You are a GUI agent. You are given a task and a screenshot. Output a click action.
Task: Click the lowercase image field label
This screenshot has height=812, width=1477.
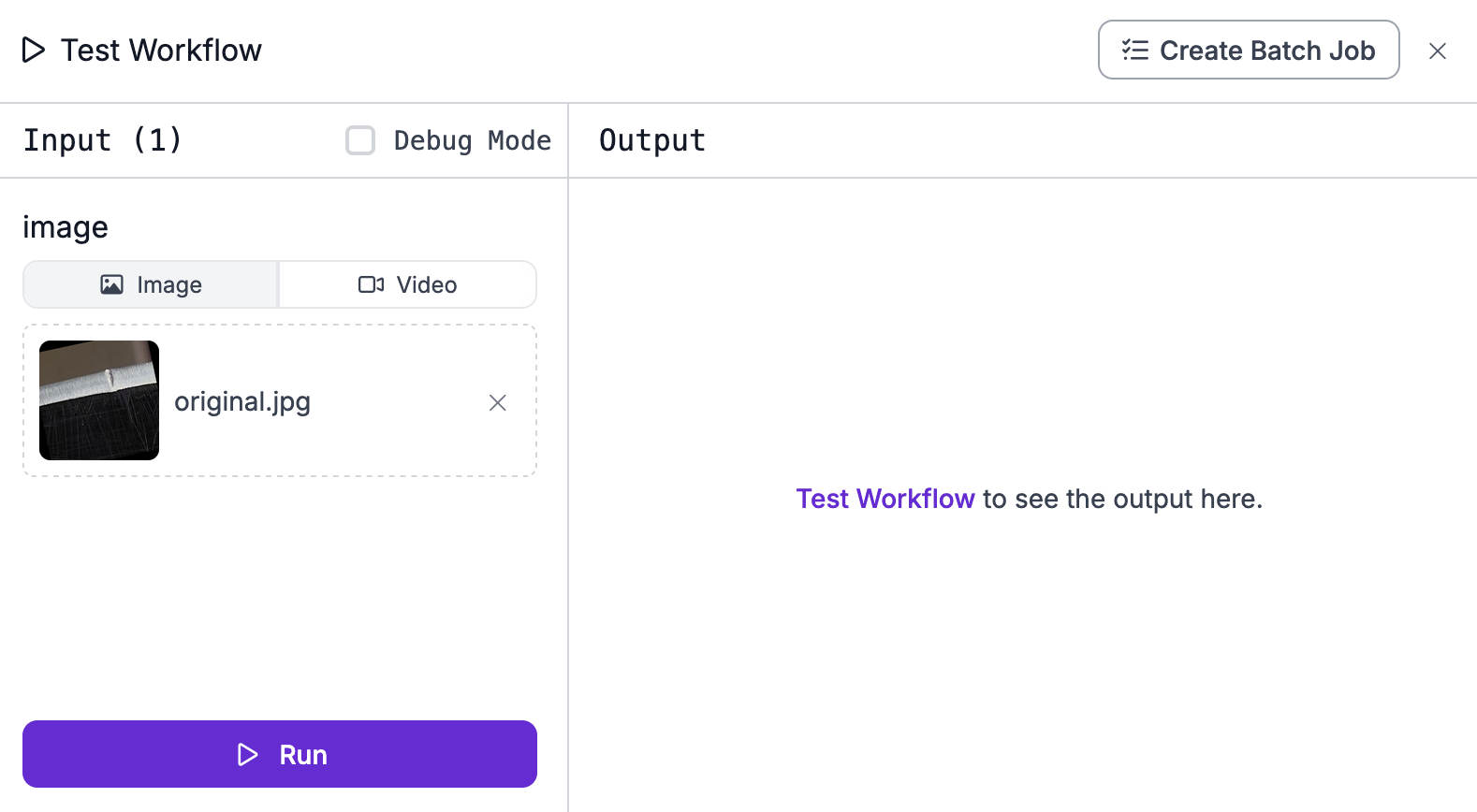[x=66, y=227]
